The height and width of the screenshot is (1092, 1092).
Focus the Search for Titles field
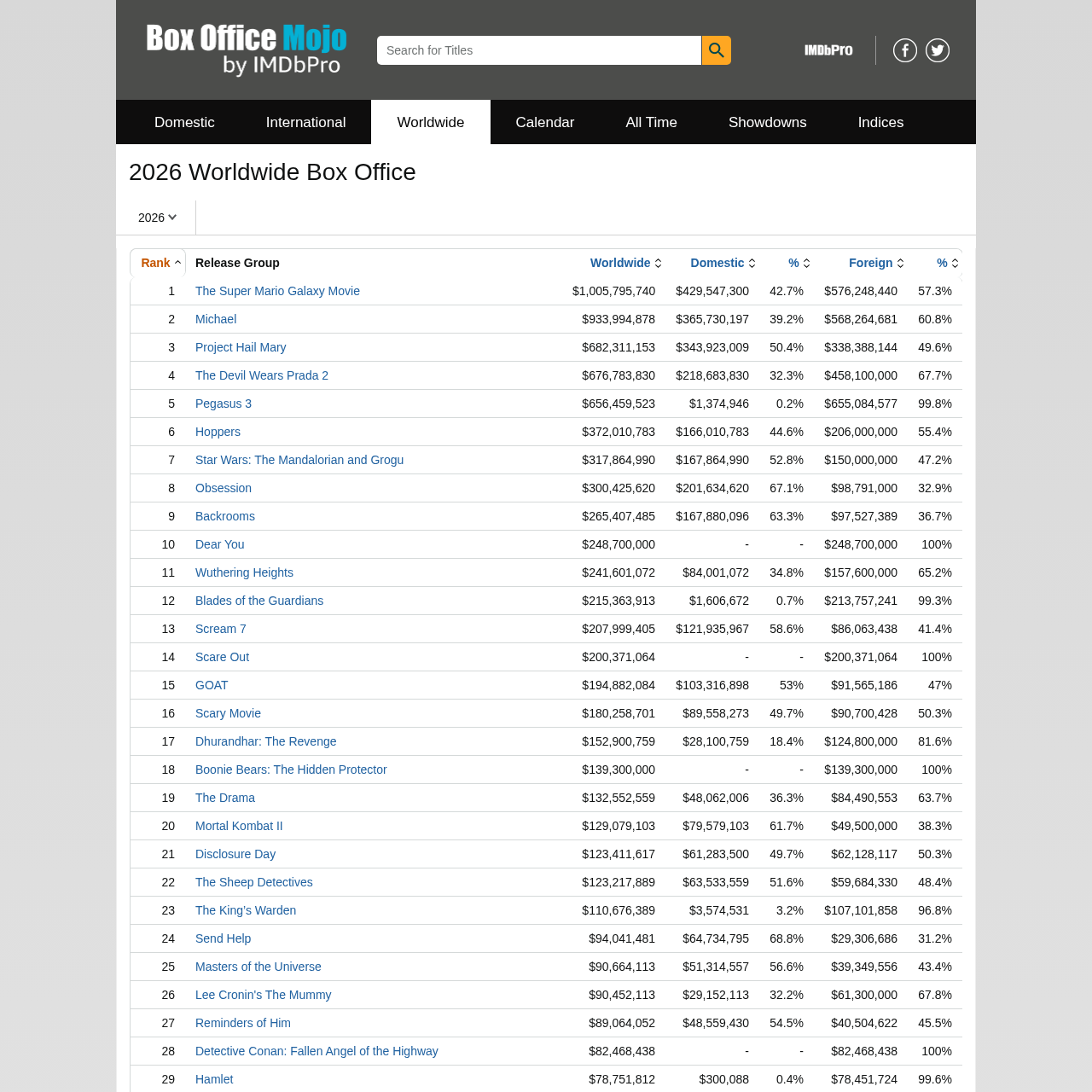pyautogui.click(x=539, y=50)
